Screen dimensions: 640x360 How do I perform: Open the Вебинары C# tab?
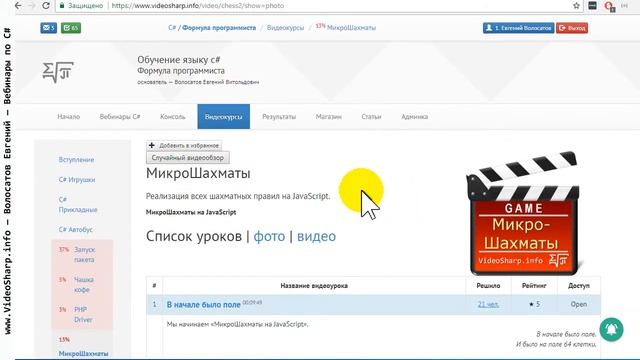click(120, 117)
